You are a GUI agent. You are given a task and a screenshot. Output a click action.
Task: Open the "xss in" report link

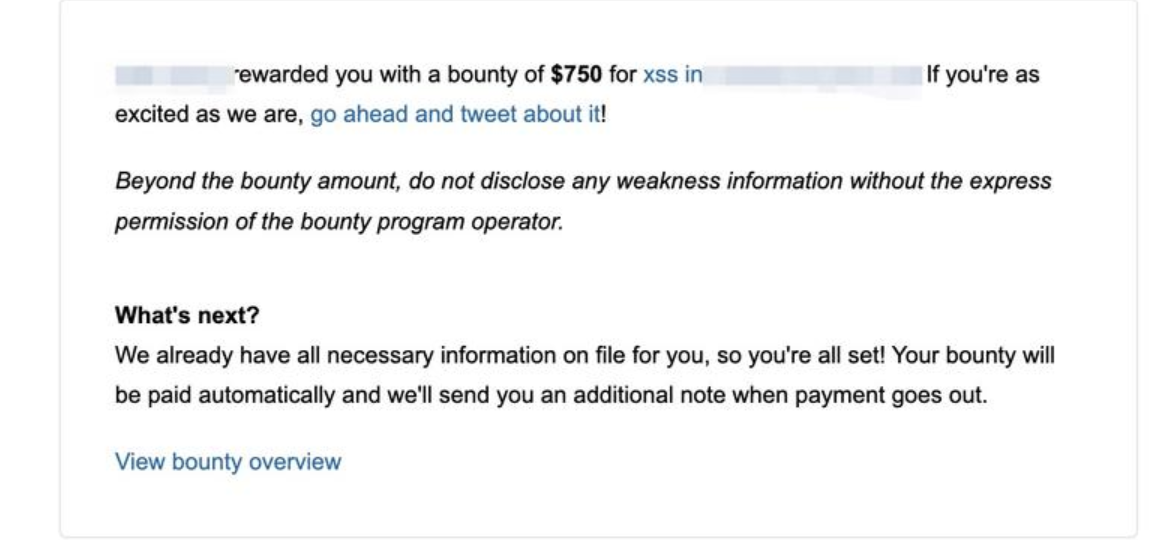coord(672,75)
